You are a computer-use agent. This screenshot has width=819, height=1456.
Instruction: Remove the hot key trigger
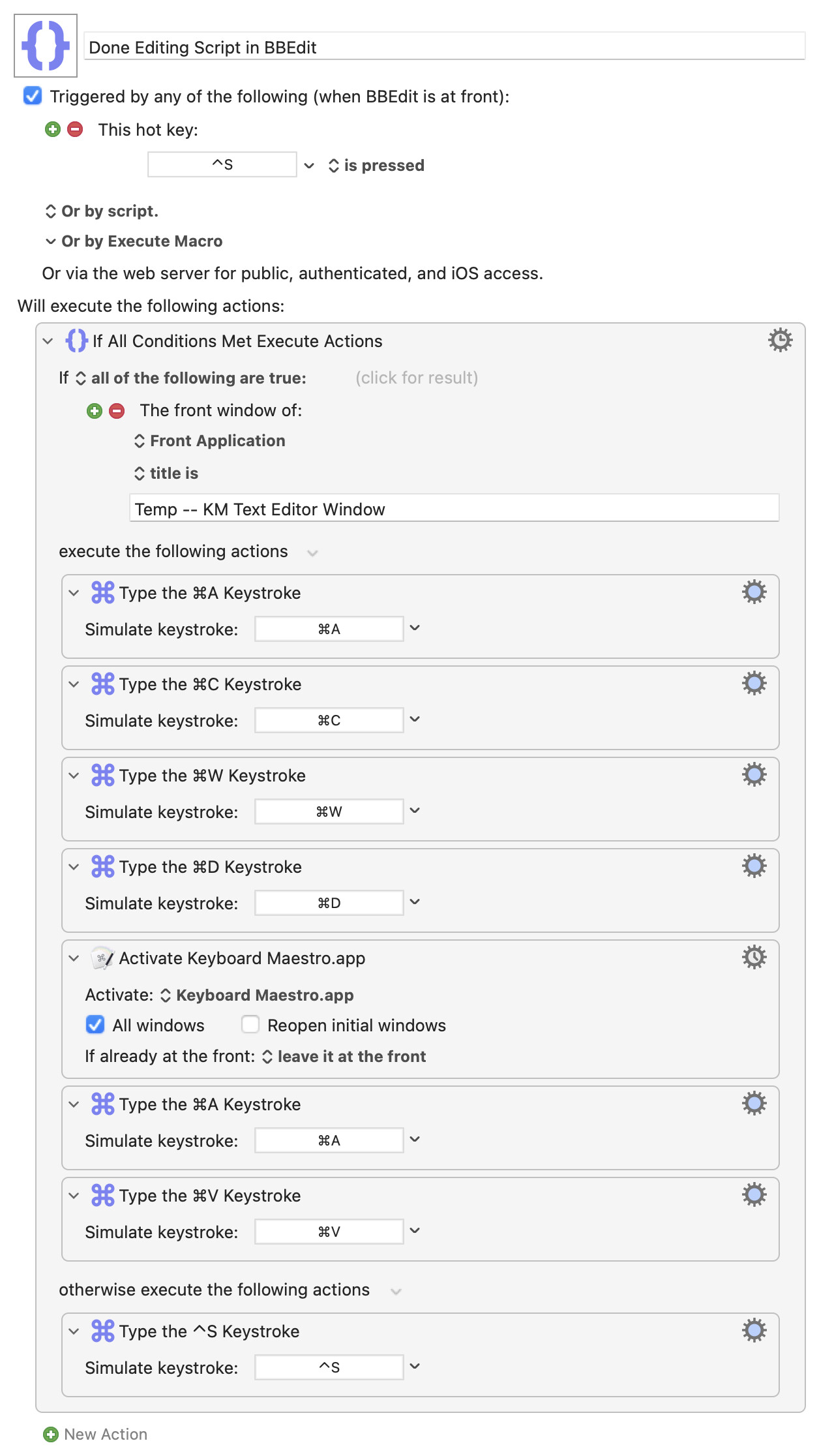coord(76,129)
